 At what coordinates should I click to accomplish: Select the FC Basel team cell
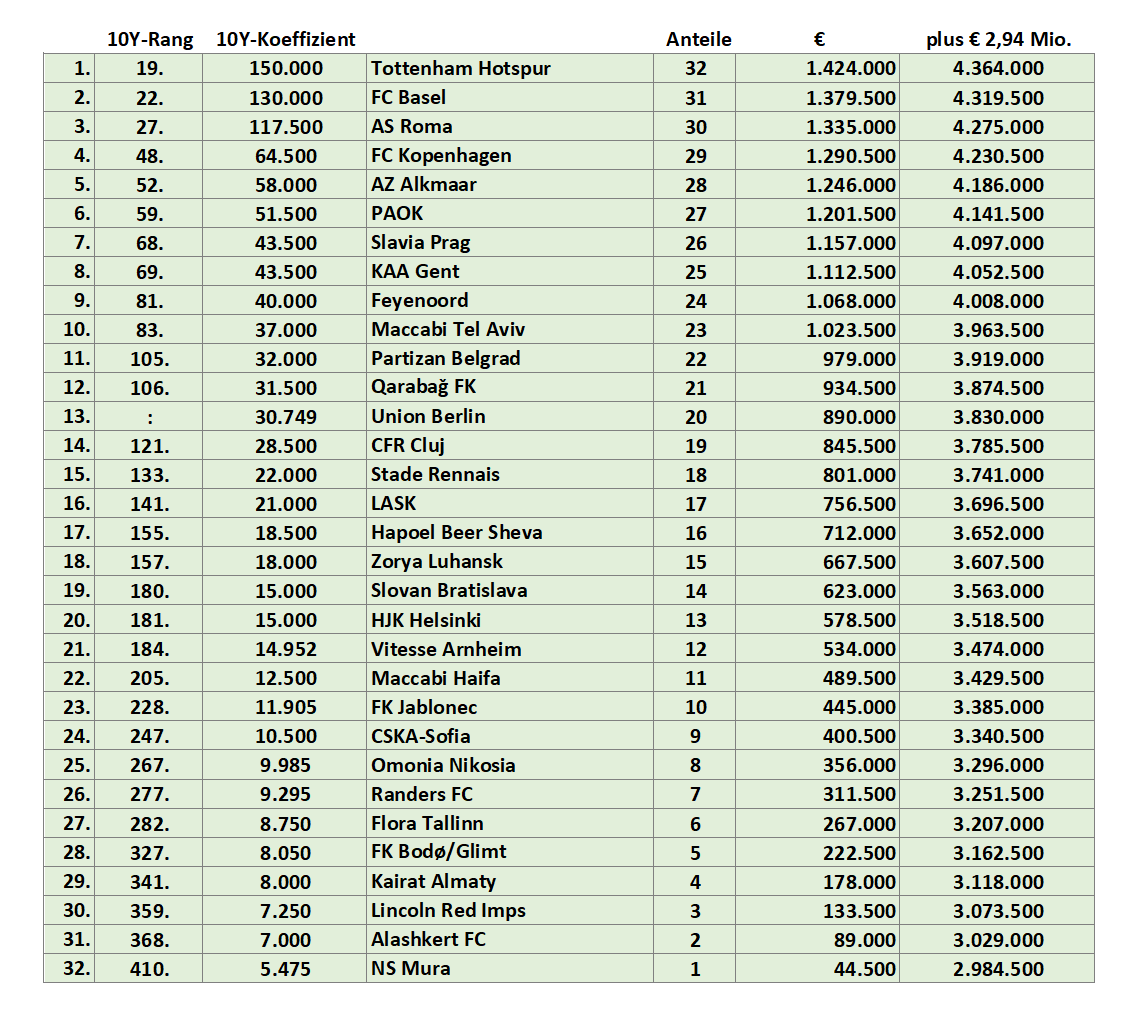(x=509, y=97)
